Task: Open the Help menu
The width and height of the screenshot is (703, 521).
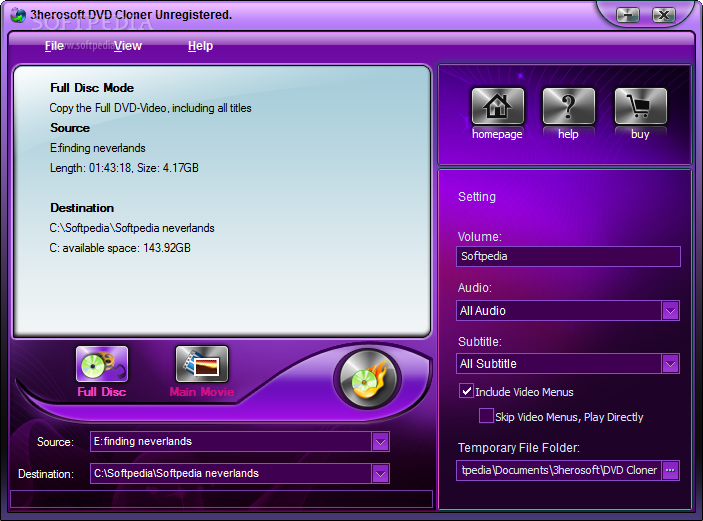Action: (200, 46)
